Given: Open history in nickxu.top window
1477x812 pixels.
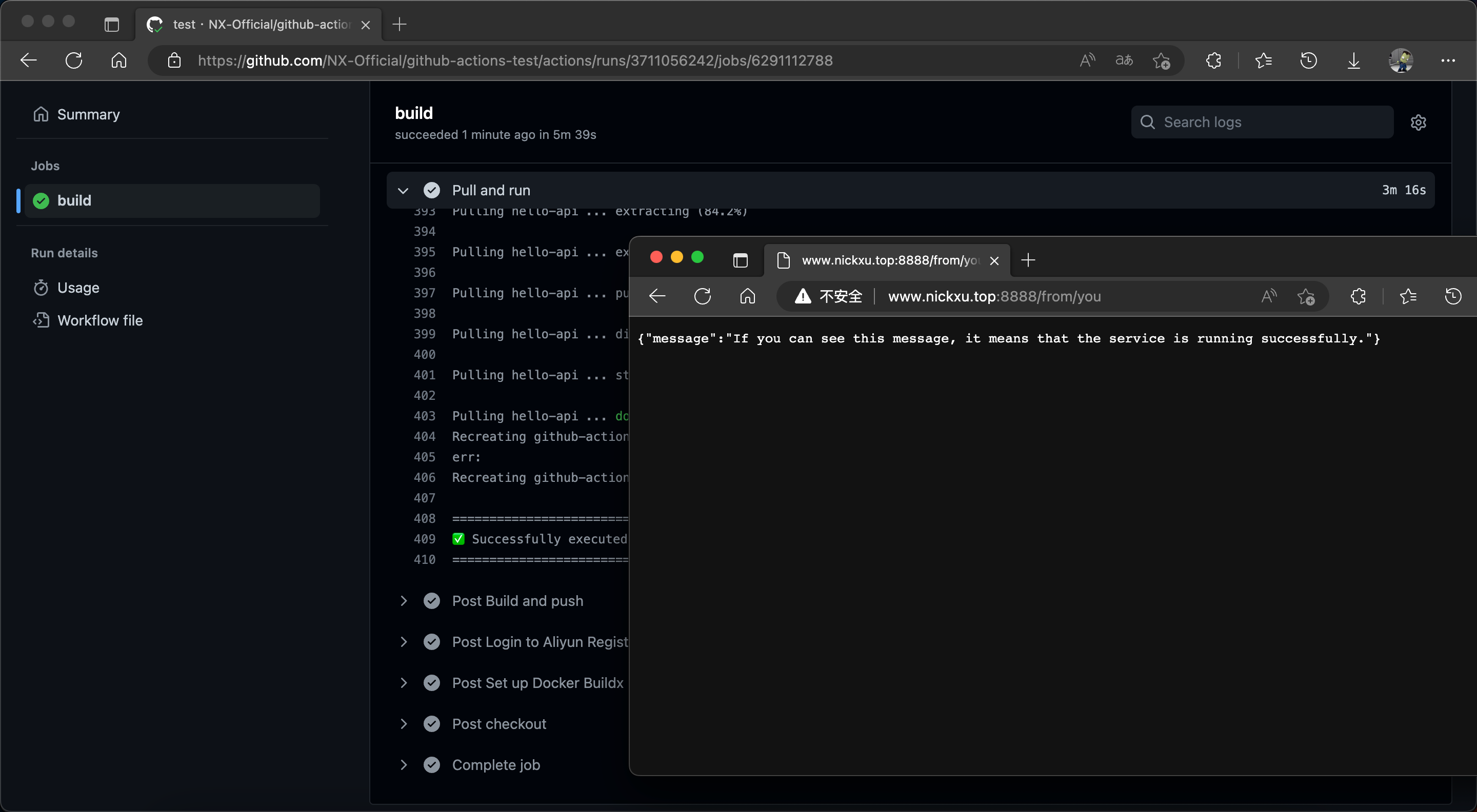Looking at the screenshot, I should pyautogui.click(x=1453, y=296).
